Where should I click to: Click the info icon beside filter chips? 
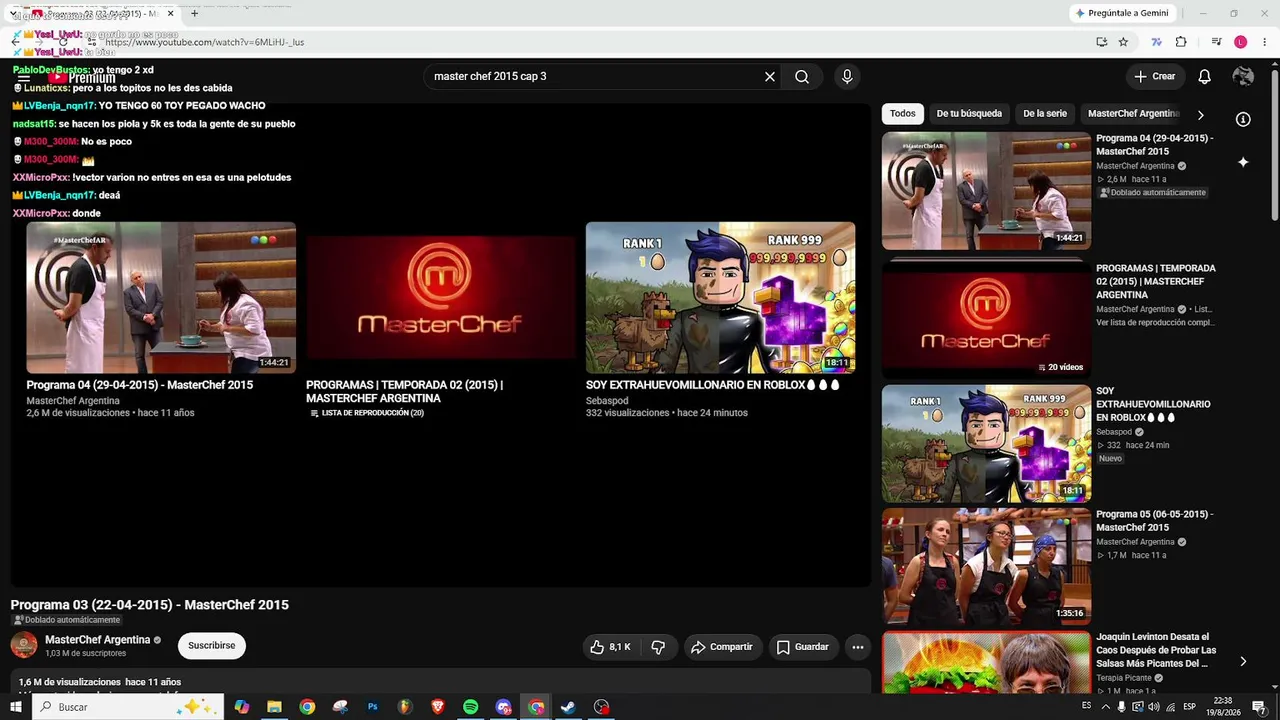click(1243, 120)
